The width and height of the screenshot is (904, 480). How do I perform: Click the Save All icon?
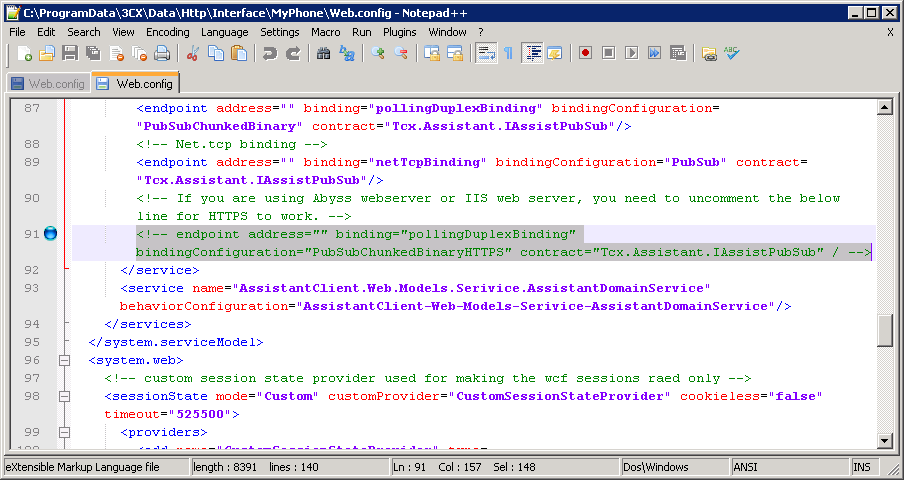point(93,54)
